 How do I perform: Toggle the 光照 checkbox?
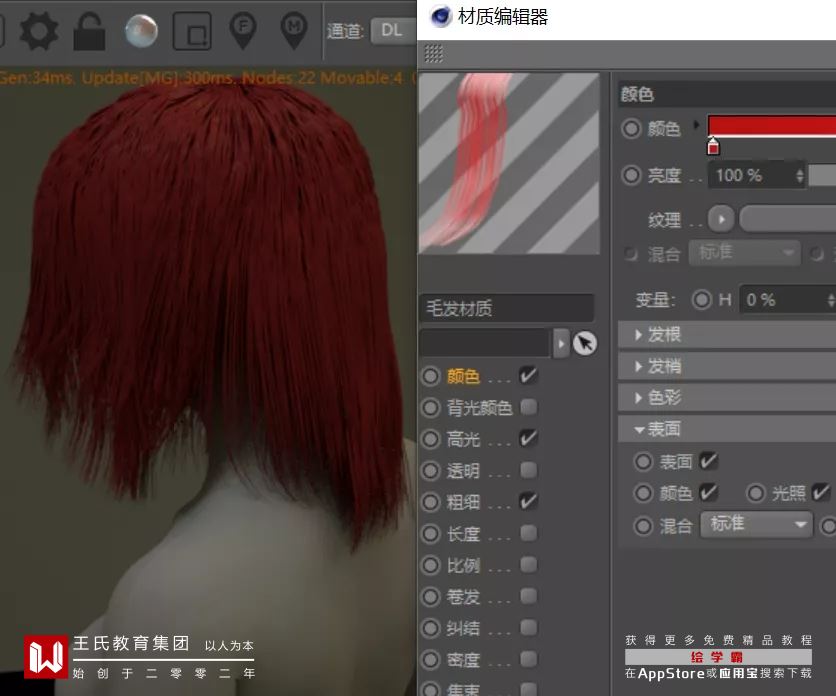coord(821,492)
